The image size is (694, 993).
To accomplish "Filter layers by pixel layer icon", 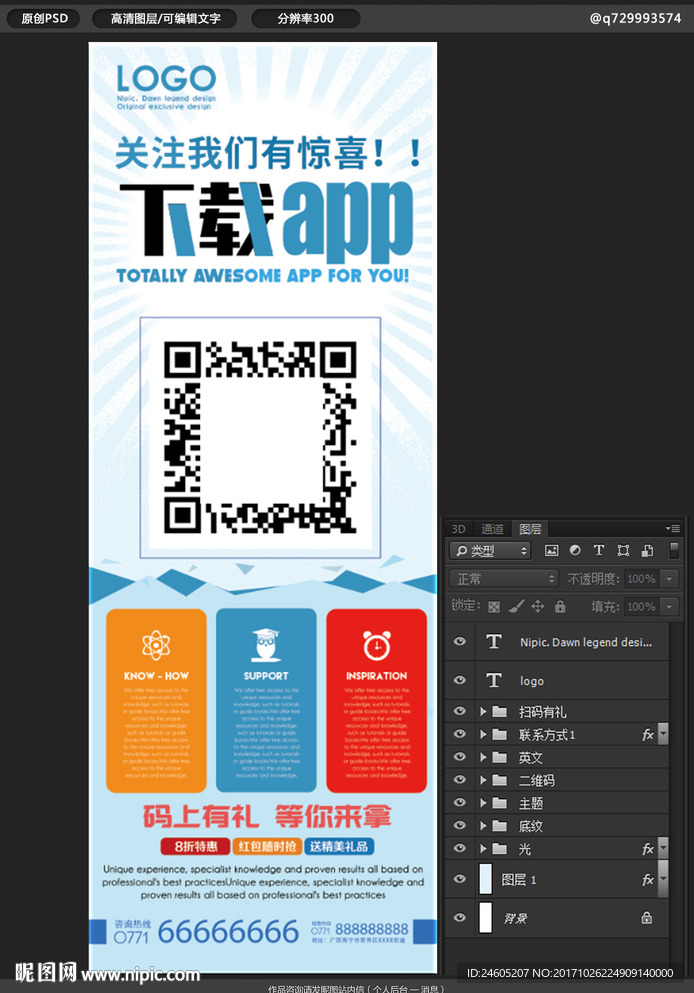I will coord(552,550).
